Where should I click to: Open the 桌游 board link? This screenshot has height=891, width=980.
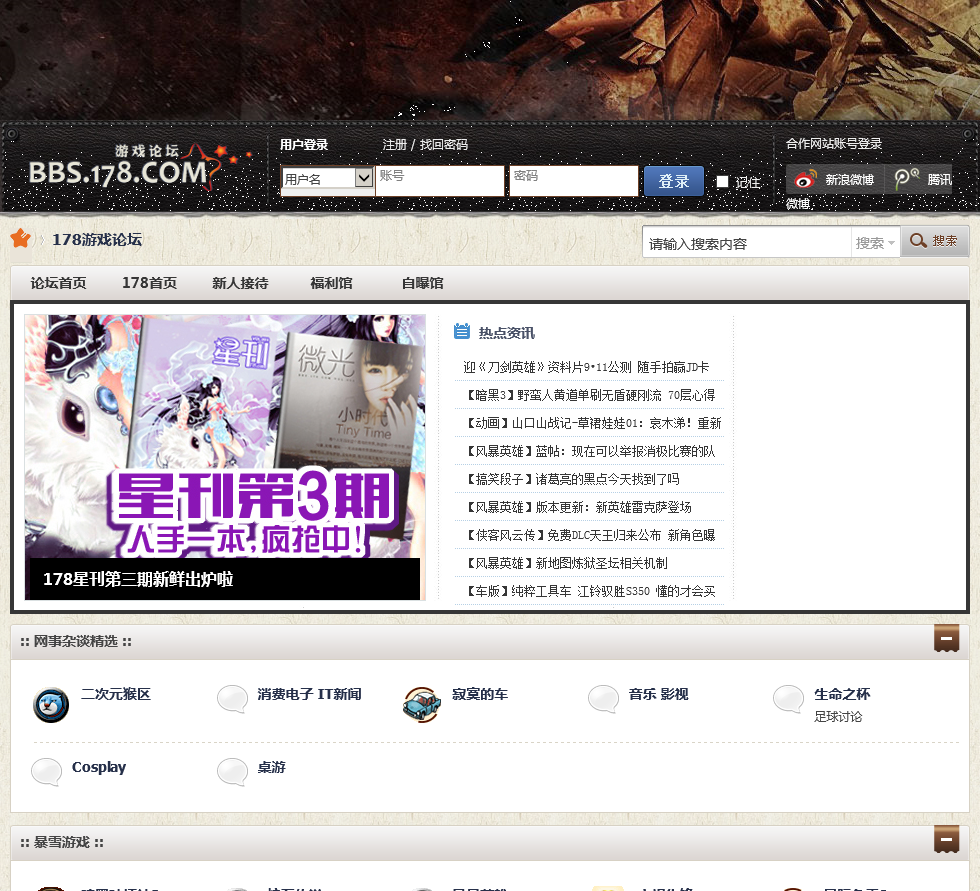point(271,767)
